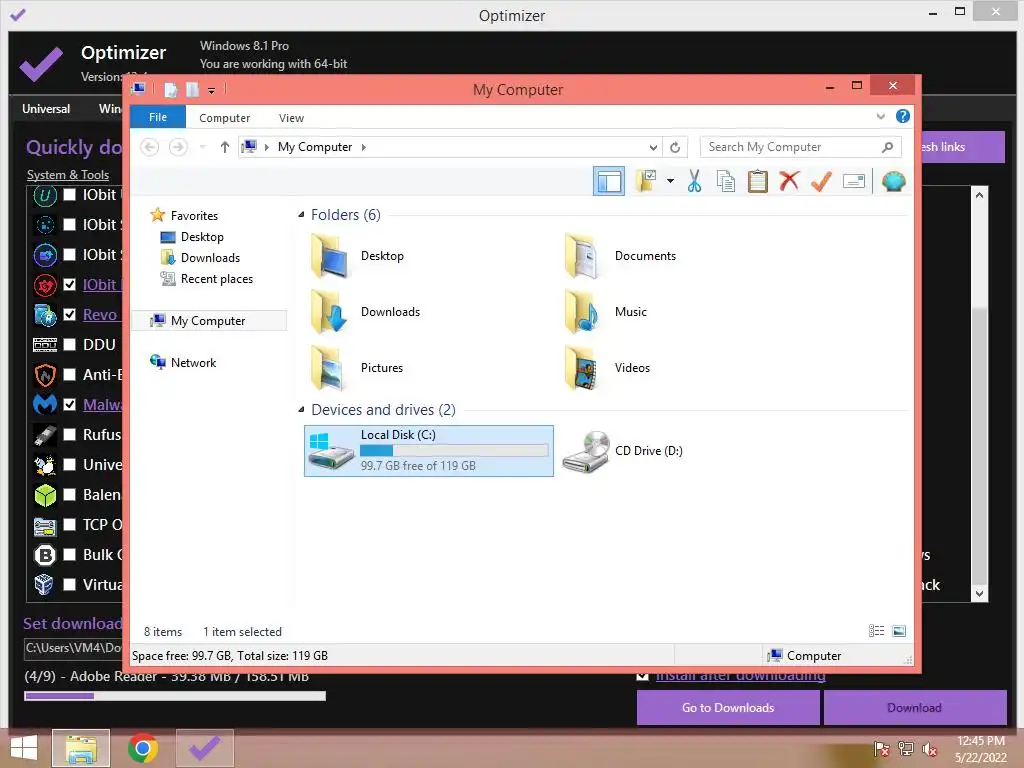The height and width of the screenshot is (768, 1024).
Task: Switch to details view icon in status bar
Action: coord(876,631)
